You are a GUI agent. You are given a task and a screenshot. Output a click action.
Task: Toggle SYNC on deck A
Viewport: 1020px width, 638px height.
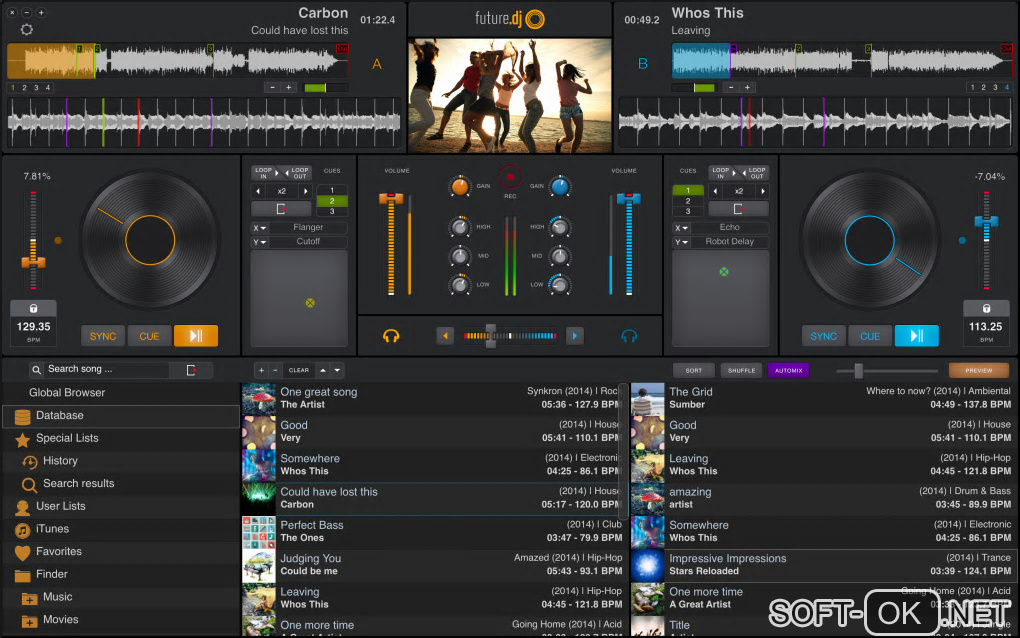103,336
